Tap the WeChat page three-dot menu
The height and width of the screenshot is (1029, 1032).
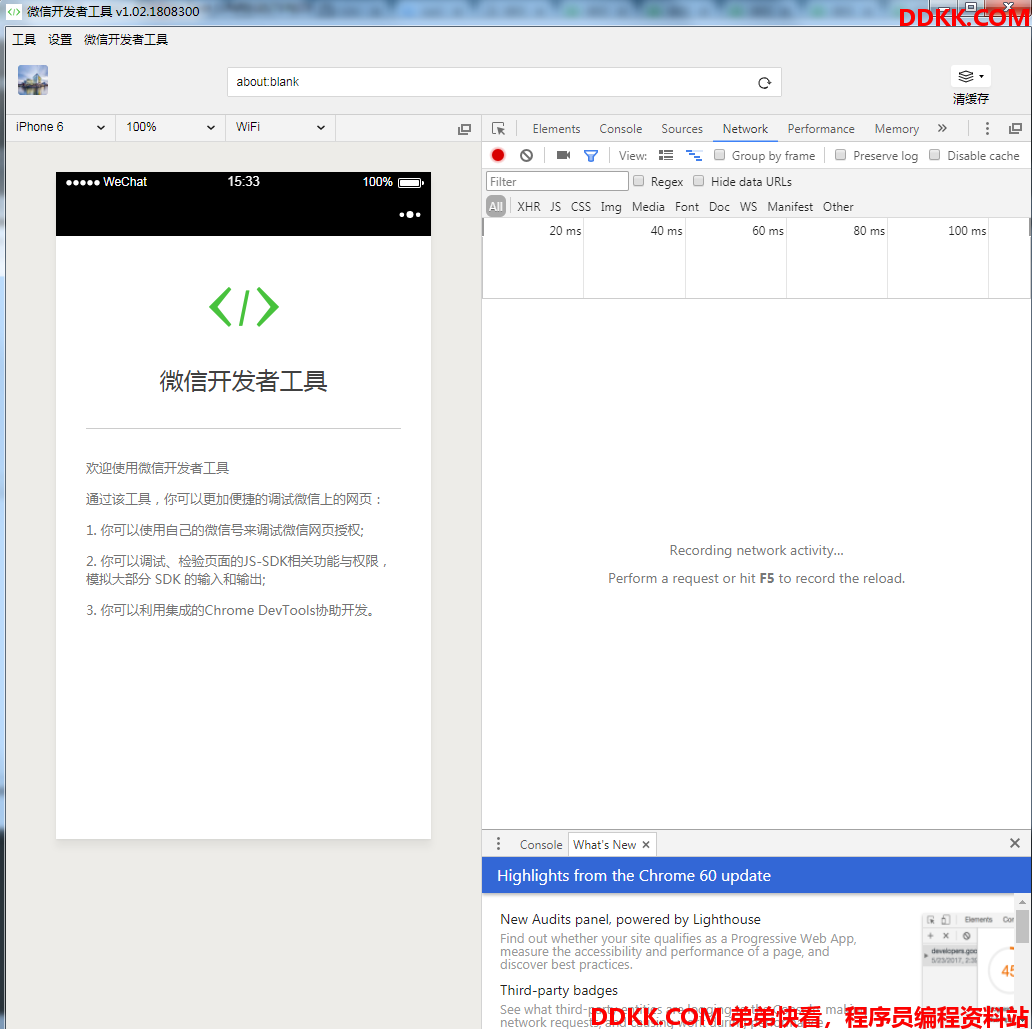[409, 215]
